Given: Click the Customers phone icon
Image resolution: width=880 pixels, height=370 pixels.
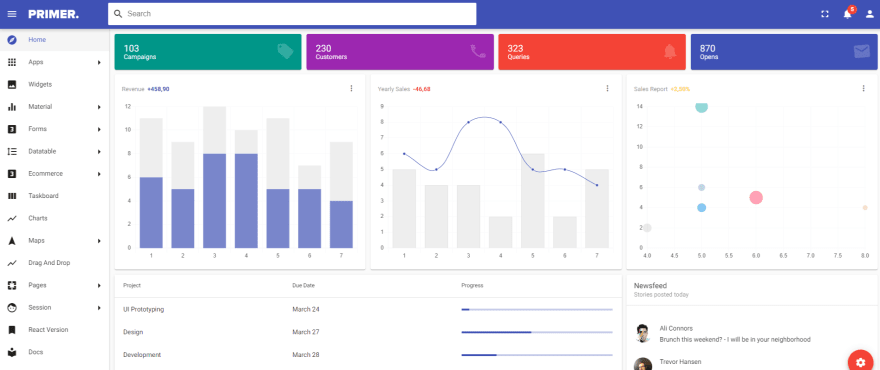Looking at the screenshot, I should pos(478,52).
